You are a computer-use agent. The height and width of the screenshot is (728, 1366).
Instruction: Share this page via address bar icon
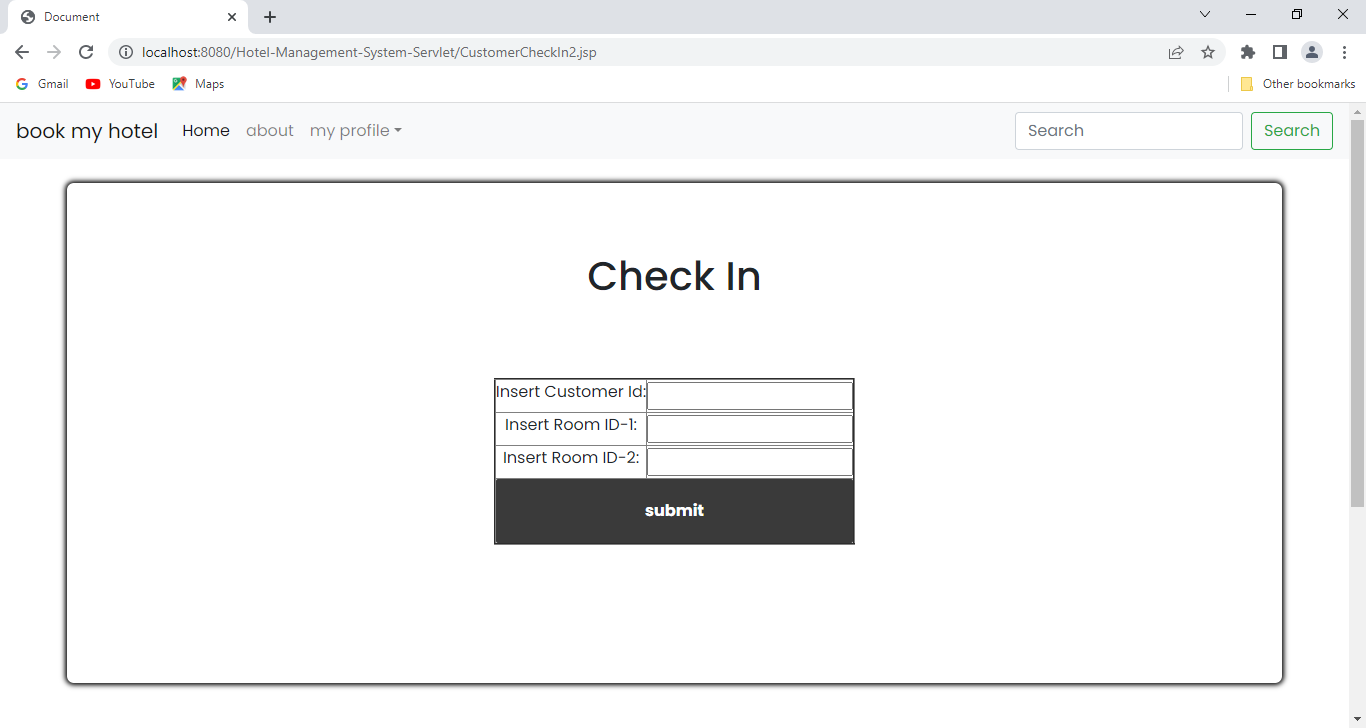1176,52
